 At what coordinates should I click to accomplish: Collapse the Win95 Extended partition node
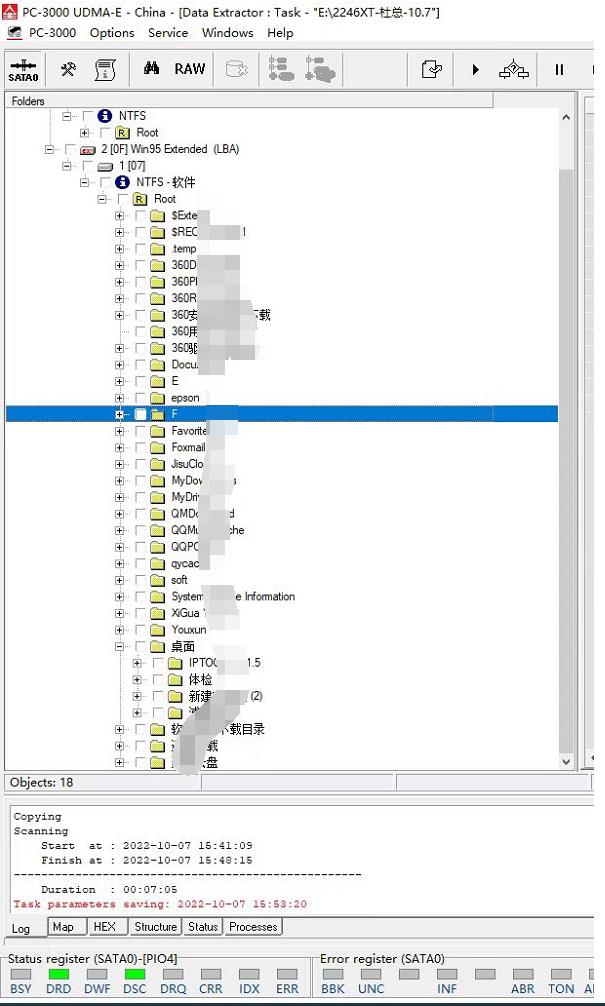pyautogui.click(x=49, y=149)
